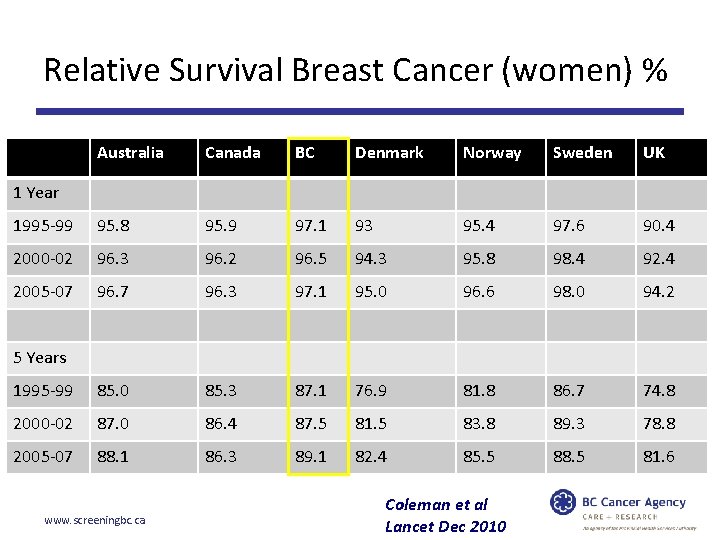Image resolution: width=720 pixels, height=540 pixels.
Task: Click the Canada column header
Action: [x=232, y=153]
